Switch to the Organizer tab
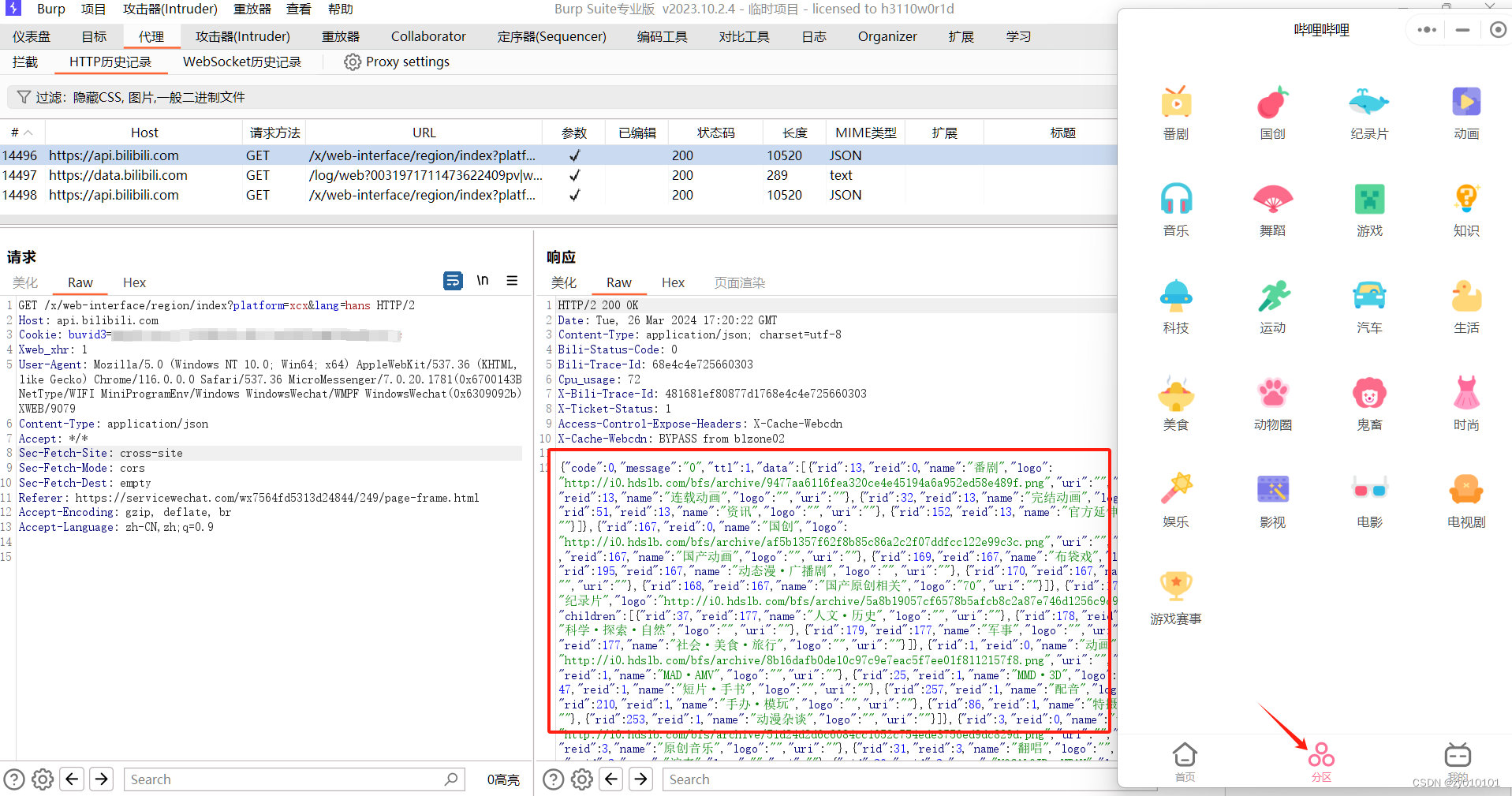Image resolution: width=1512 pixels, height=796 pixels. 887,36
